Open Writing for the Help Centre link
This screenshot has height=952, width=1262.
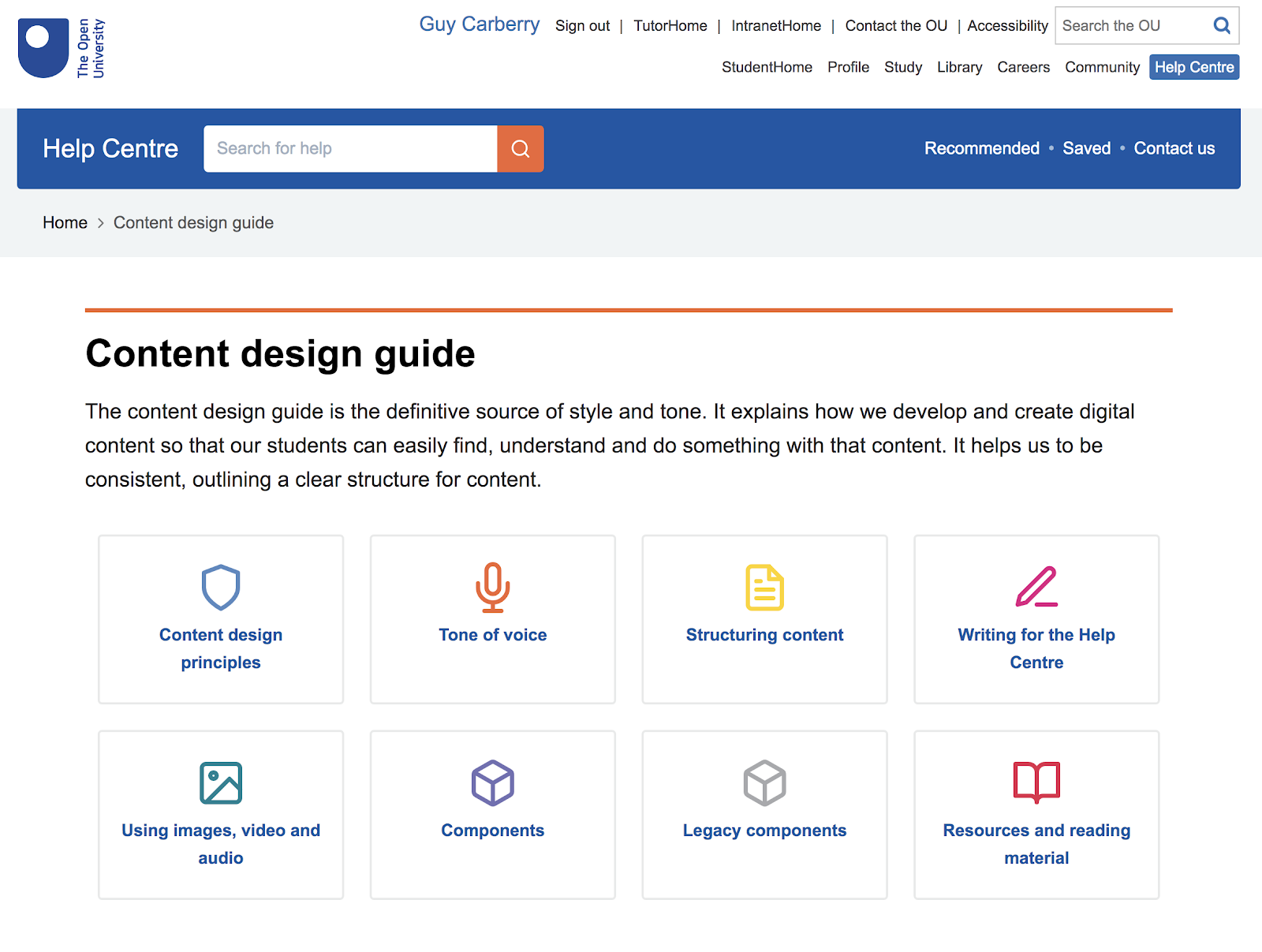coord(1036,648)
